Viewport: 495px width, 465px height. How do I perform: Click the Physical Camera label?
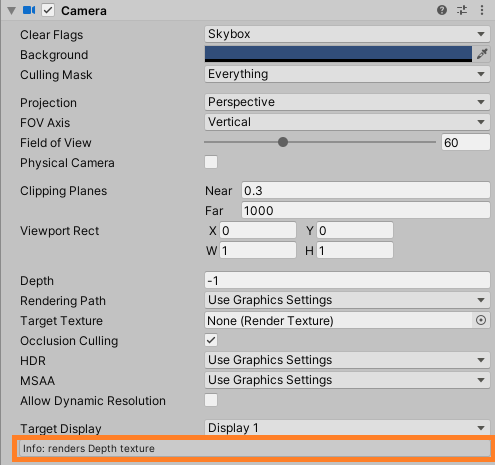tap(67, 163)
